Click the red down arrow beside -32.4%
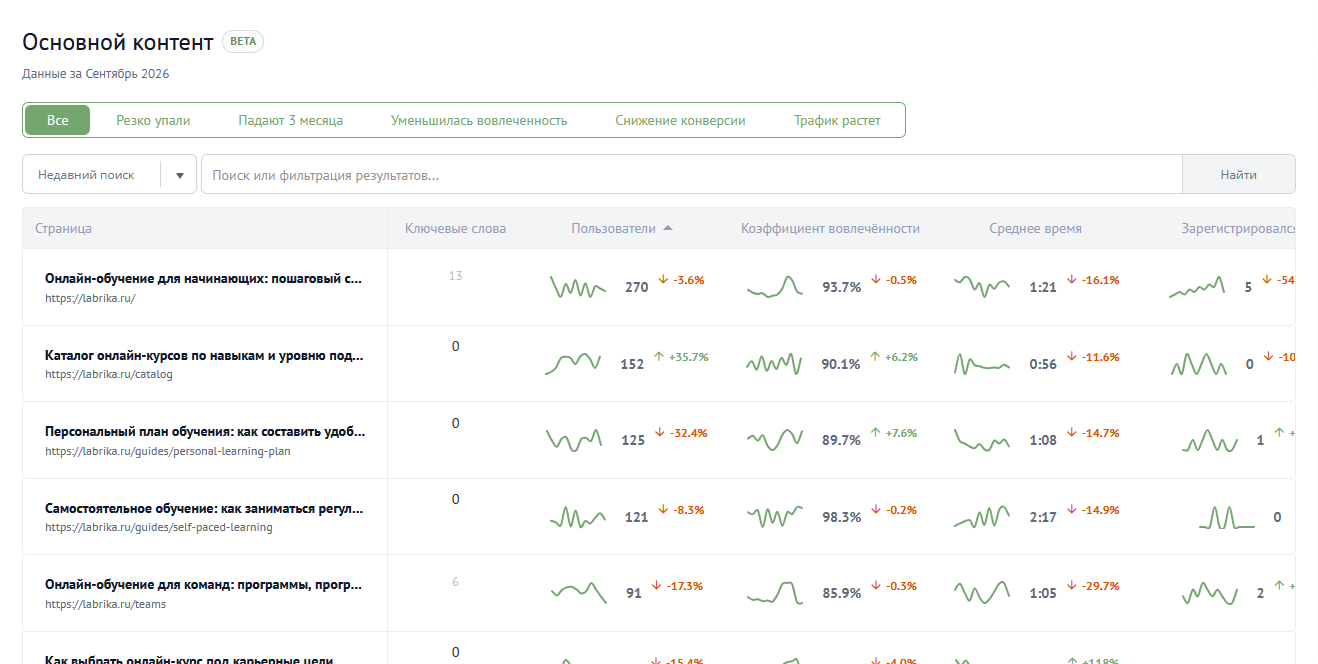Image resolution: width=1318 pixels, height=664 pixels. (x=660, y=433)
